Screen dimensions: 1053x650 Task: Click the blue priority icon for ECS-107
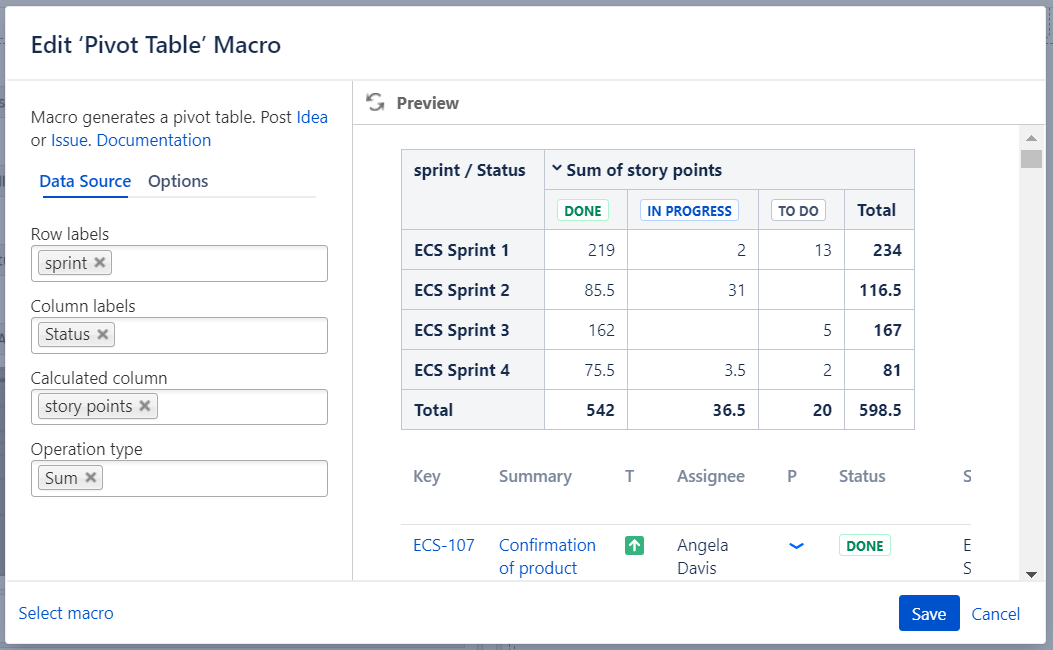click(x=796, y=545)
